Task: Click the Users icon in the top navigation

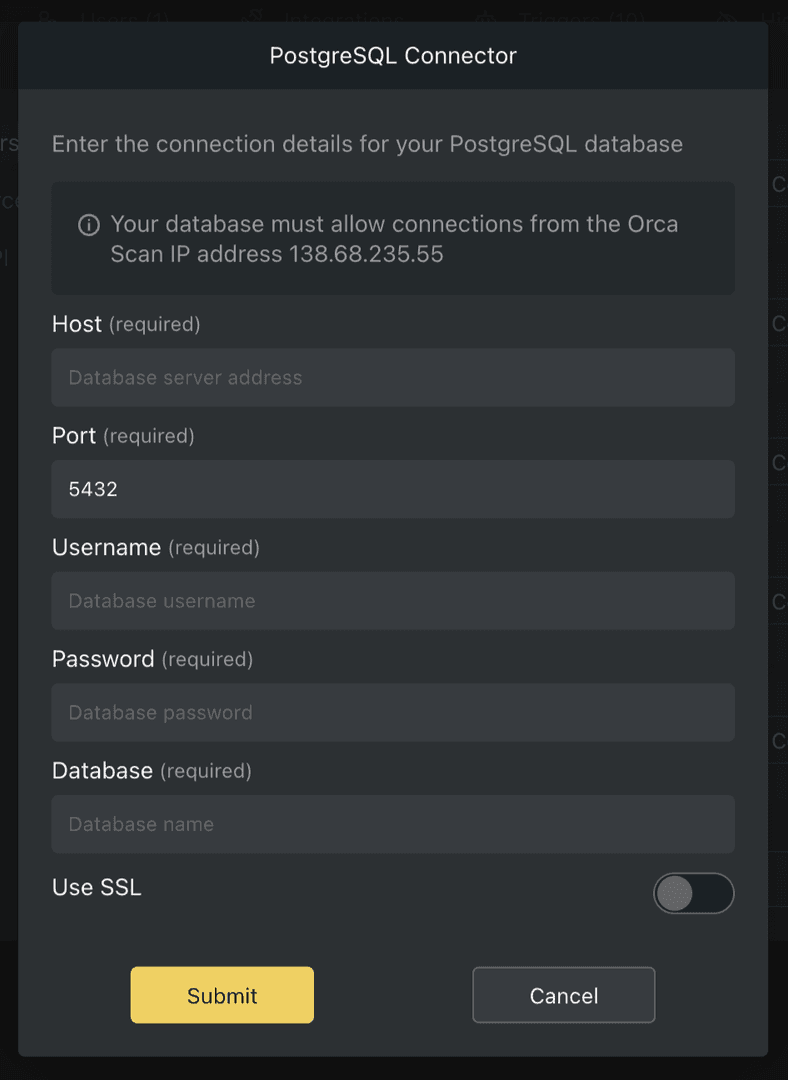Action: coord(47,18)
